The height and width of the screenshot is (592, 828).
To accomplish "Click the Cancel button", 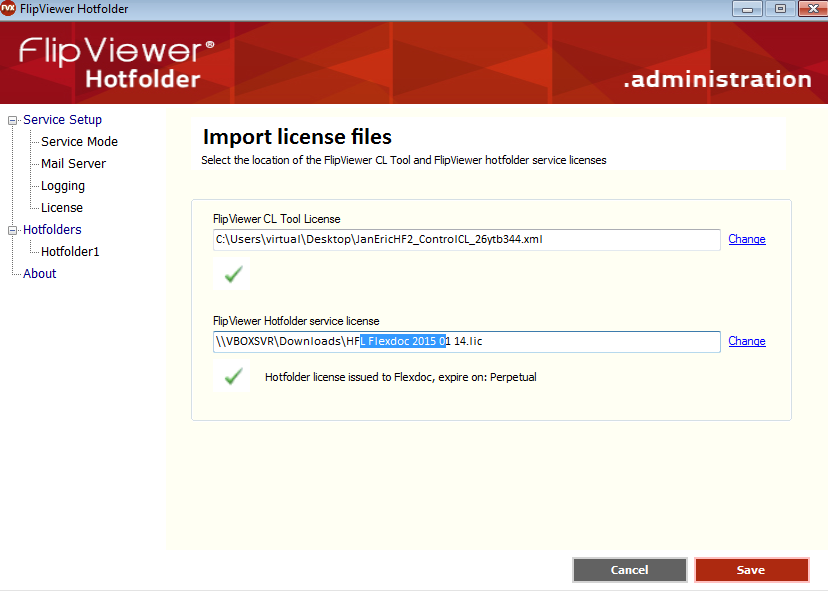I will pos(629,570).
